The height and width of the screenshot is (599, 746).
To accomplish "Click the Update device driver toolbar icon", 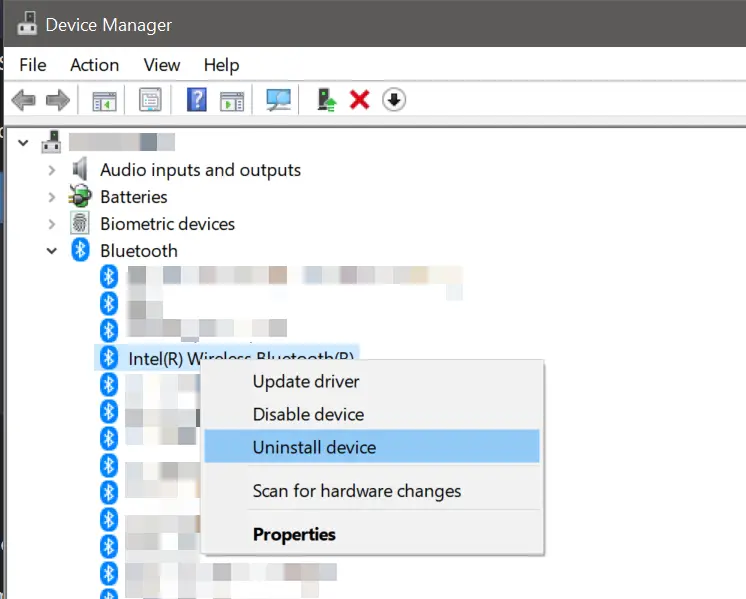I will pos(326,100).
